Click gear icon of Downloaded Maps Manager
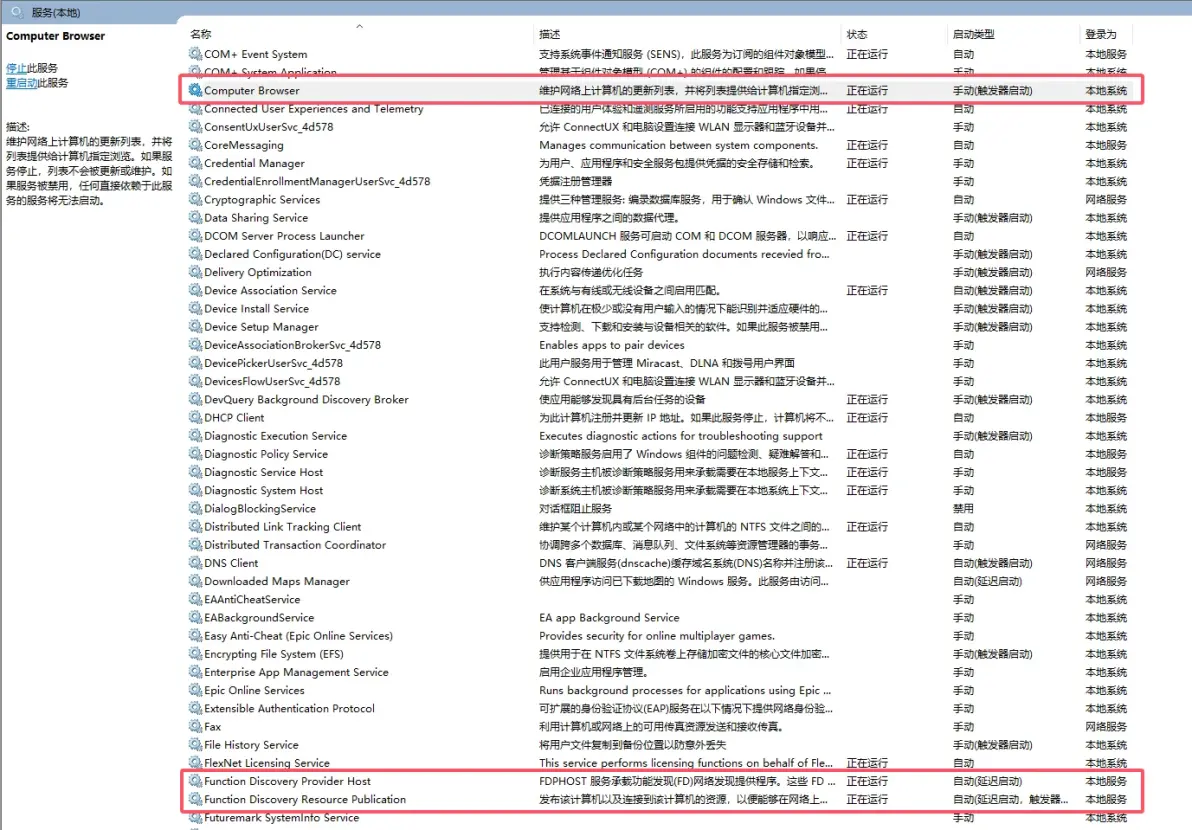The width and height of the screenshot is (1192, 830). 195,581
